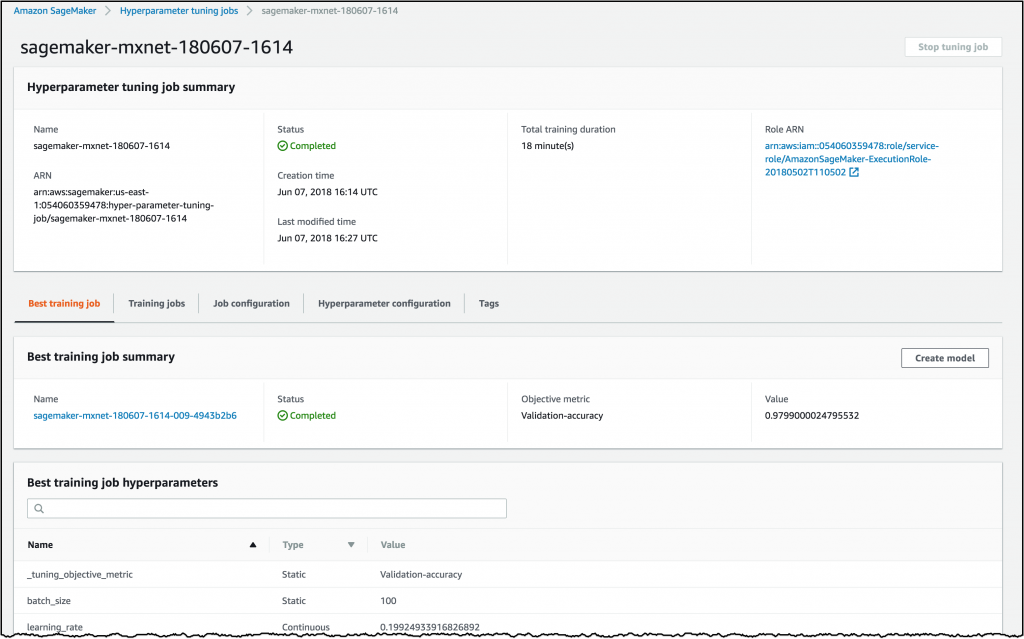Select the _tuning_objective_metric row name

[x=80, y=575]
